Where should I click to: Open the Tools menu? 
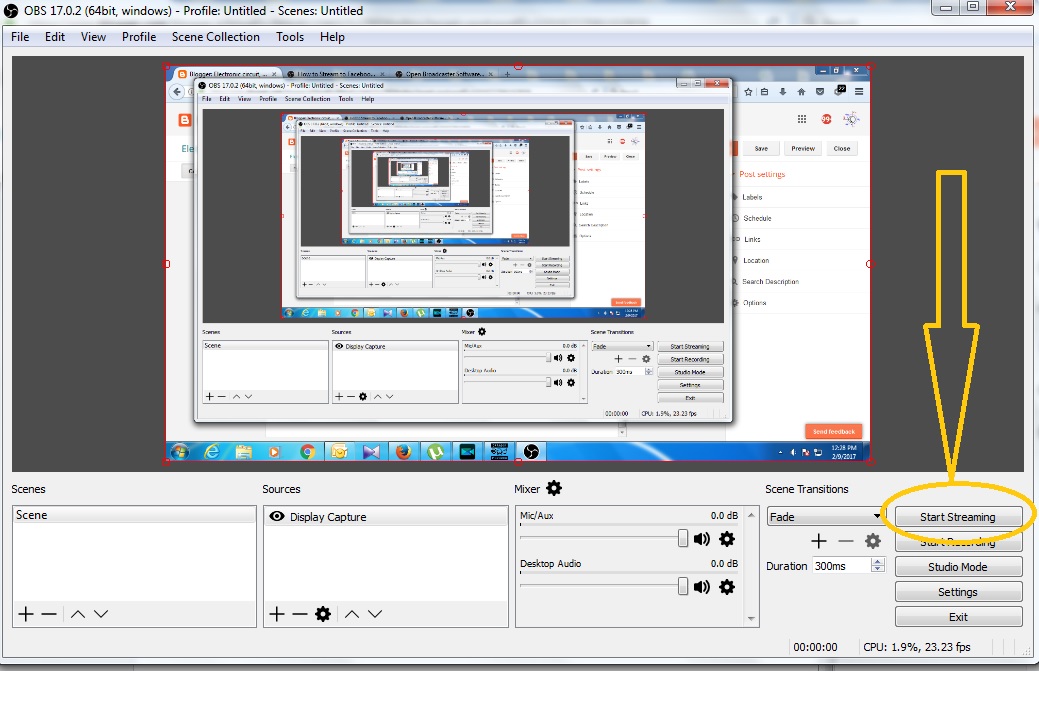pyautogui.click(x=290, y=37)
